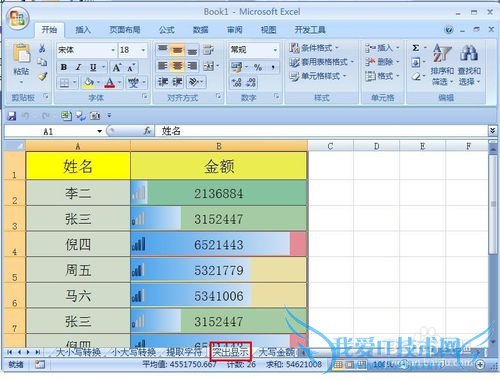Apply Comma style format
The image size is (500, 380).
click(273, 68)
